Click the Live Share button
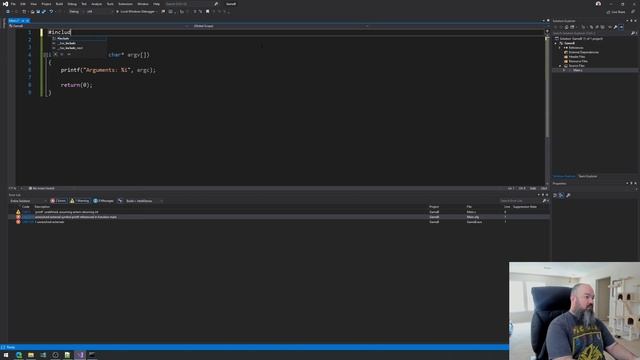Screen dimensions: 640x360 (616, 12)
